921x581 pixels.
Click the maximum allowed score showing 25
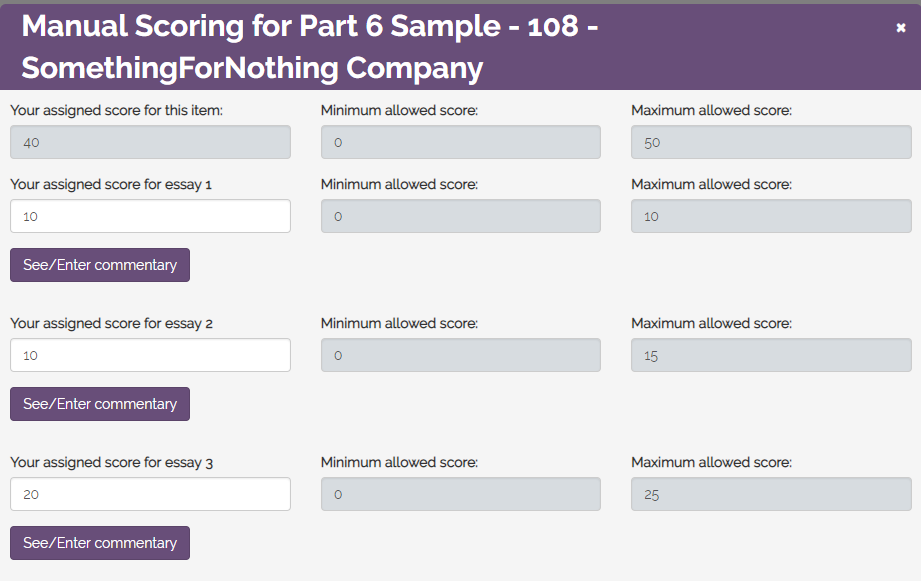(770, 493)
